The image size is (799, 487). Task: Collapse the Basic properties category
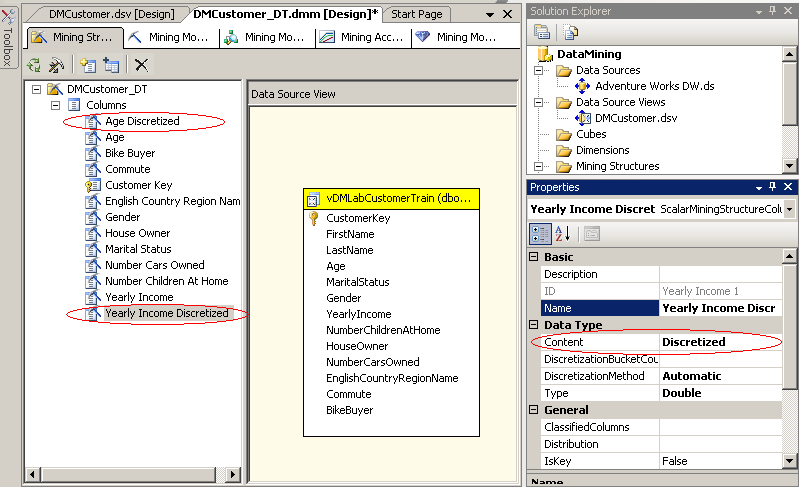pos(534,257)
